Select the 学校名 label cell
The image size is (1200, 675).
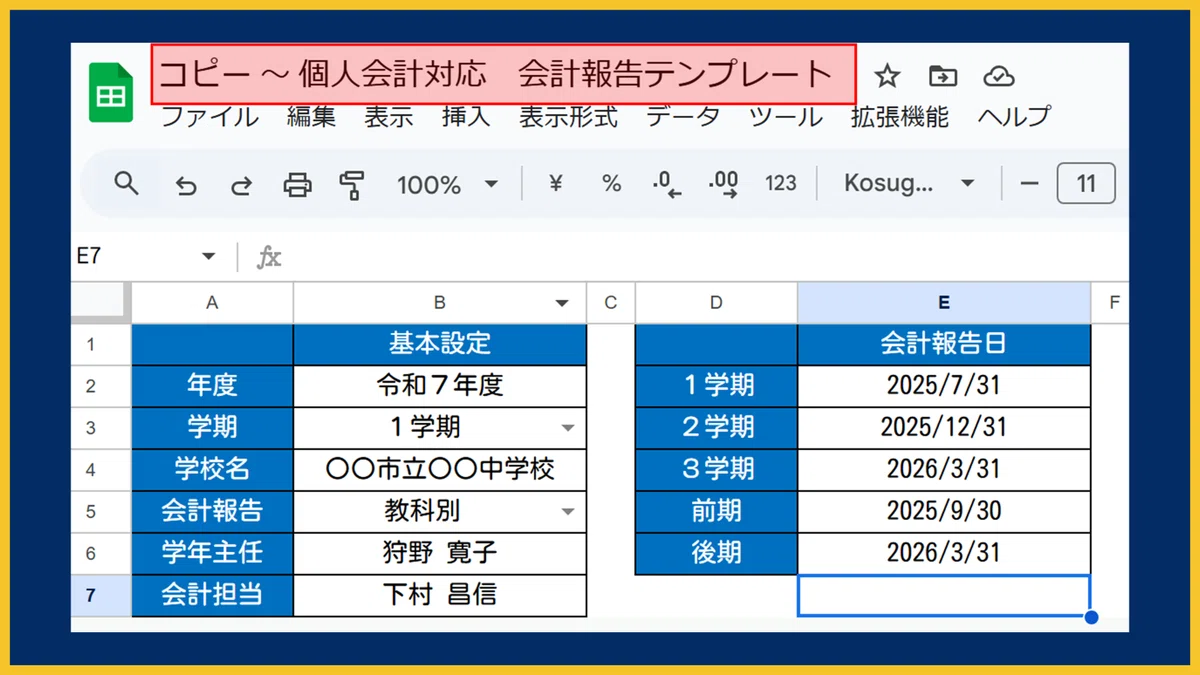[212, 470]
